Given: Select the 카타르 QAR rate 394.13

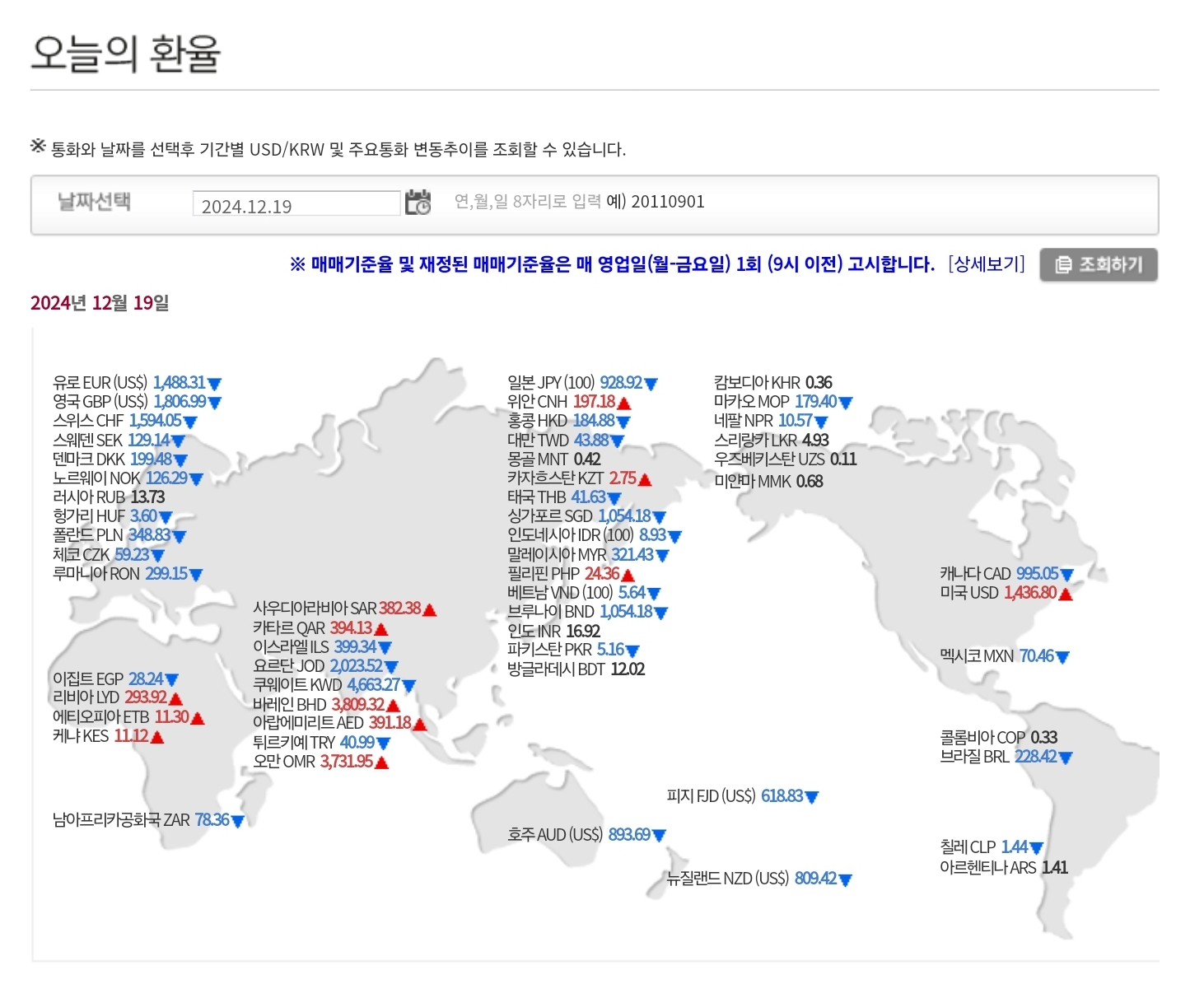Looking at the screenshot, I should [351, 628].
